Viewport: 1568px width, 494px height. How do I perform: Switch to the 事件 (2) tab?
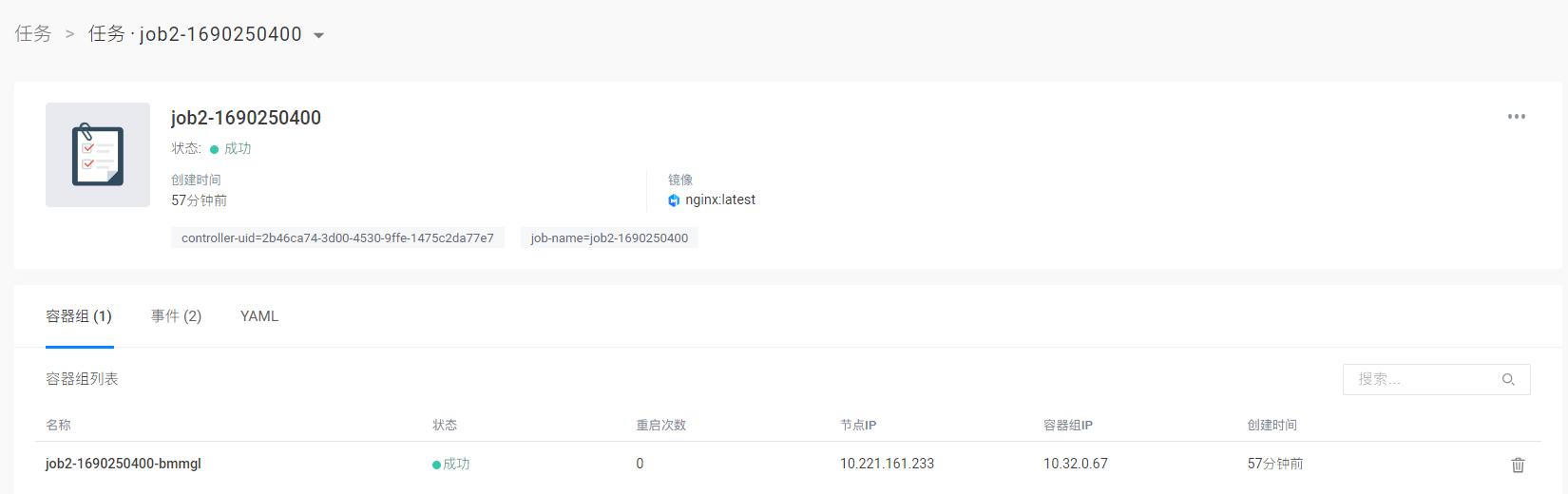(176, 316)
